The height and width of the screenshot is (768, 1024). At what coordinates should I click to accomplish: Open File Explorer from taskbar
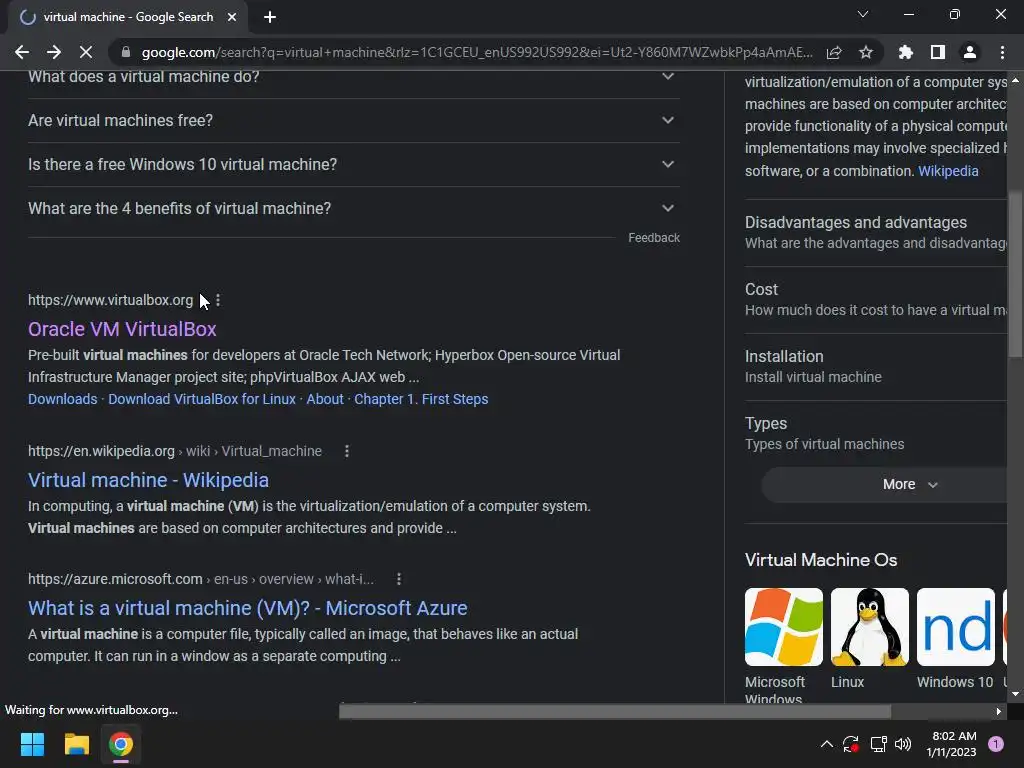tap(76, 744)
